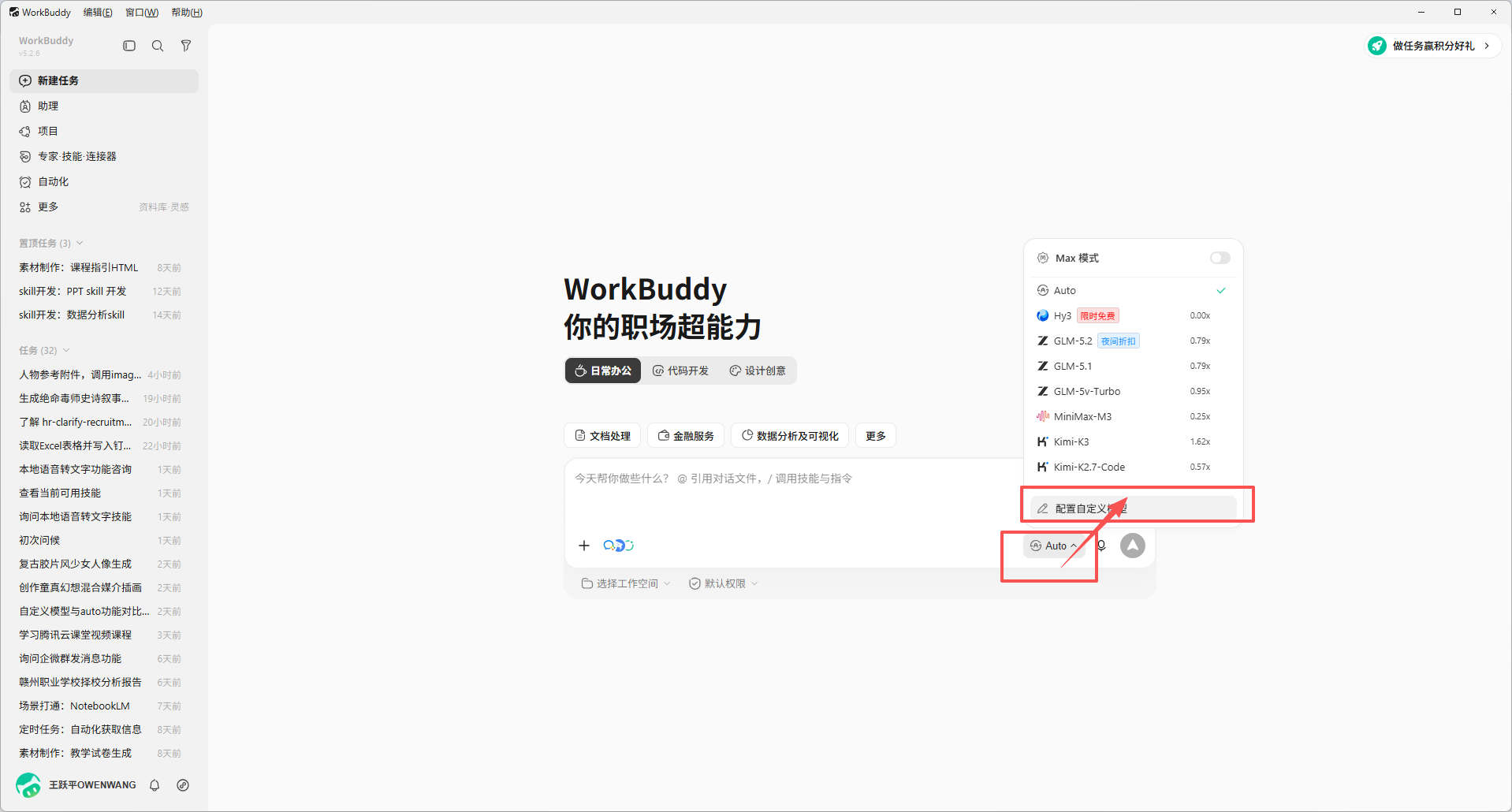Open the 更多 sidebar item
This screenshot has width=1512, height=812.
48,207
